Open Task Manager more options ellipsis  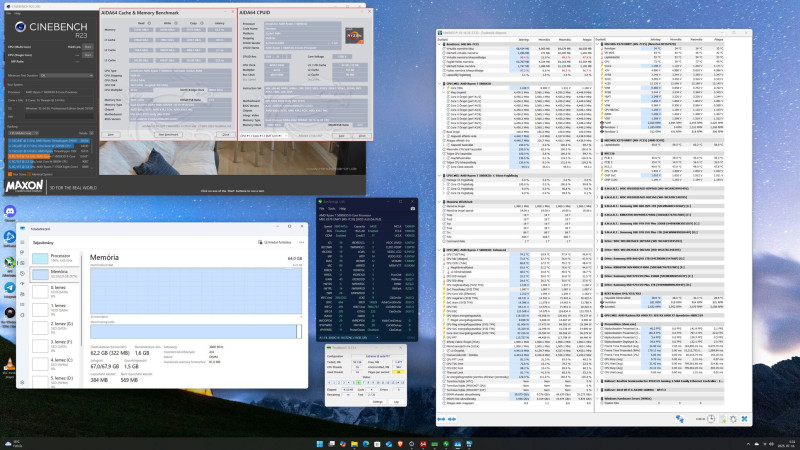click(301, 242)
